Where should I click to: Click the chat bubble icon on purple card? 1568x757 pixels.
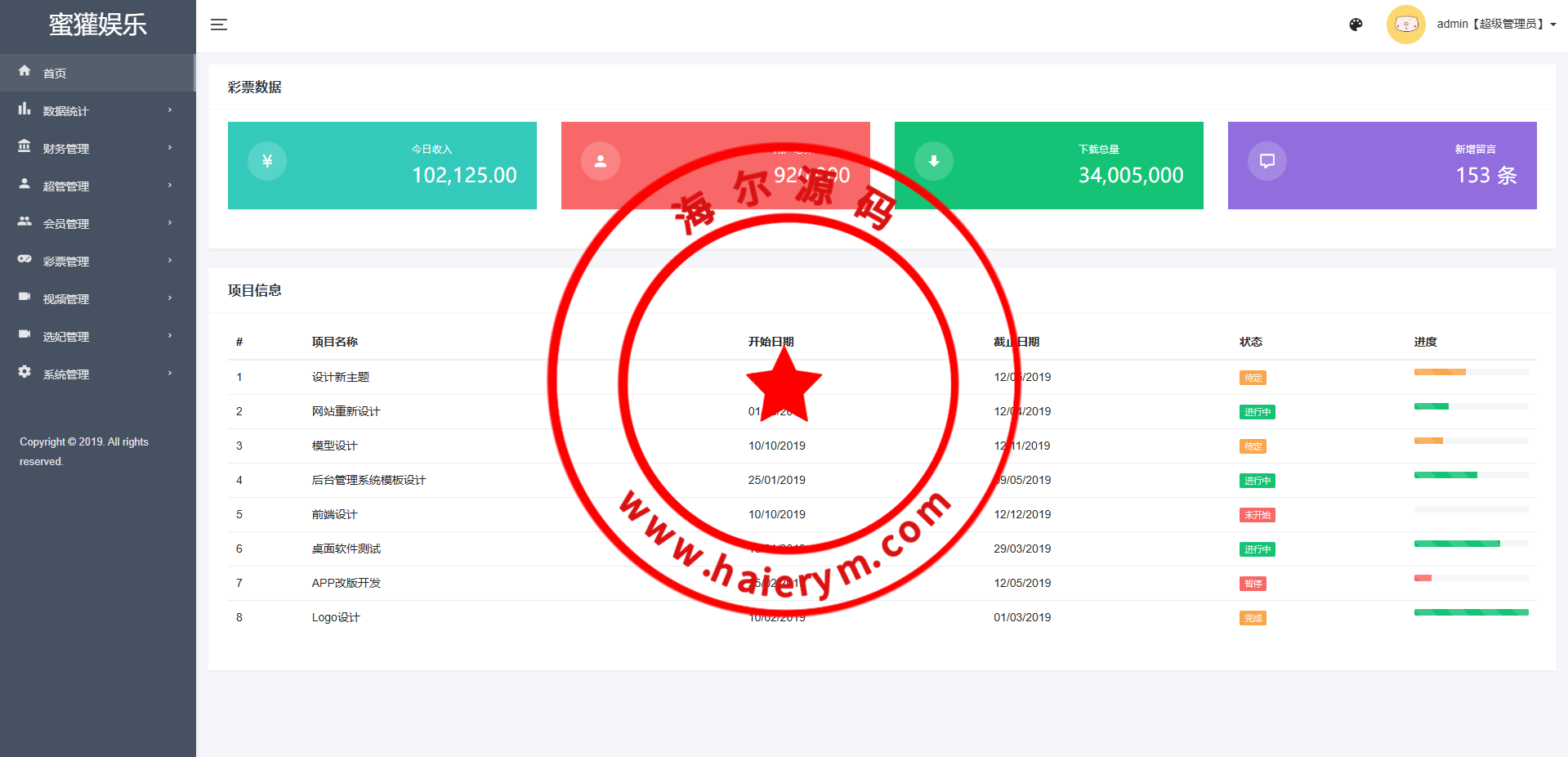point(1266,161)
